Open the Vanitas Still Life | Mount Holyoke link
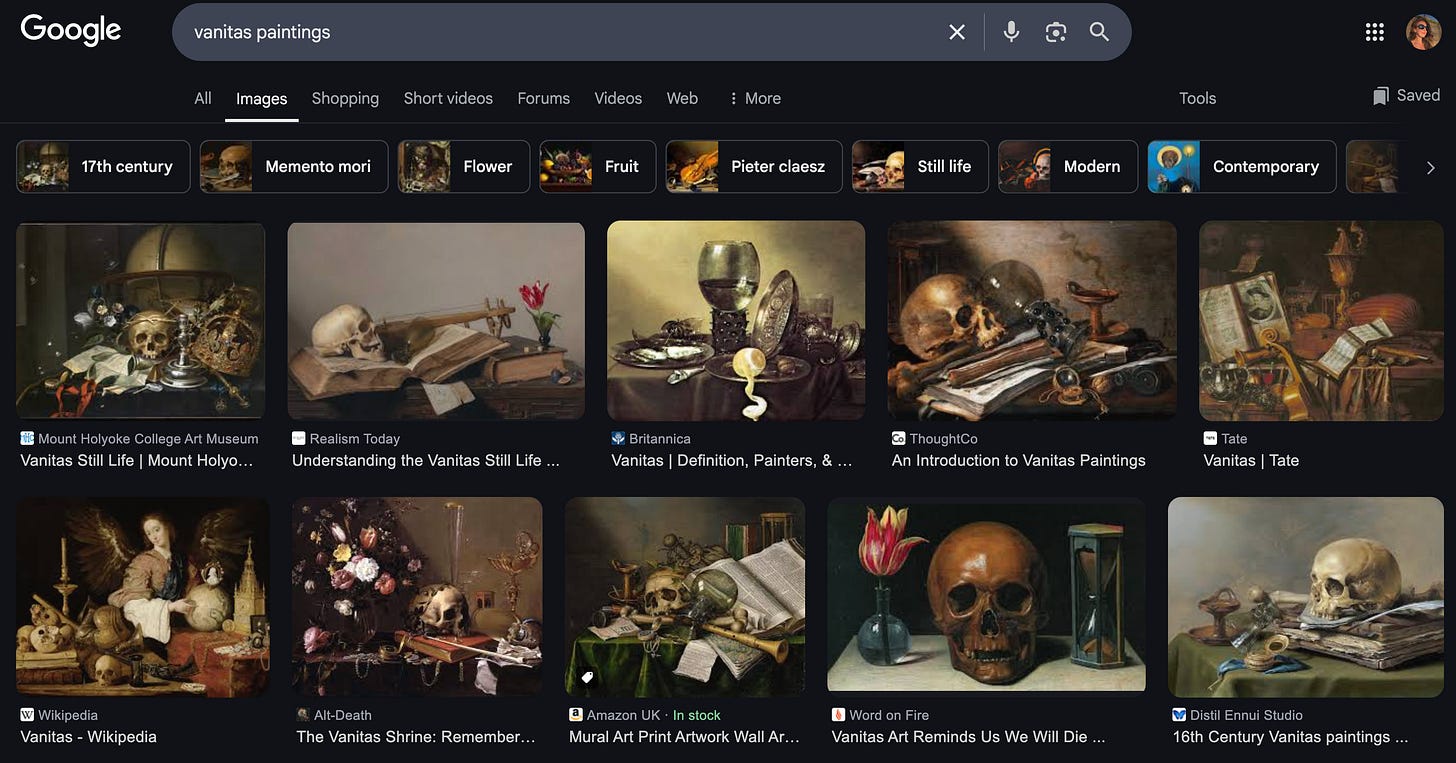 pyautogui.click(x=137, y=460)
